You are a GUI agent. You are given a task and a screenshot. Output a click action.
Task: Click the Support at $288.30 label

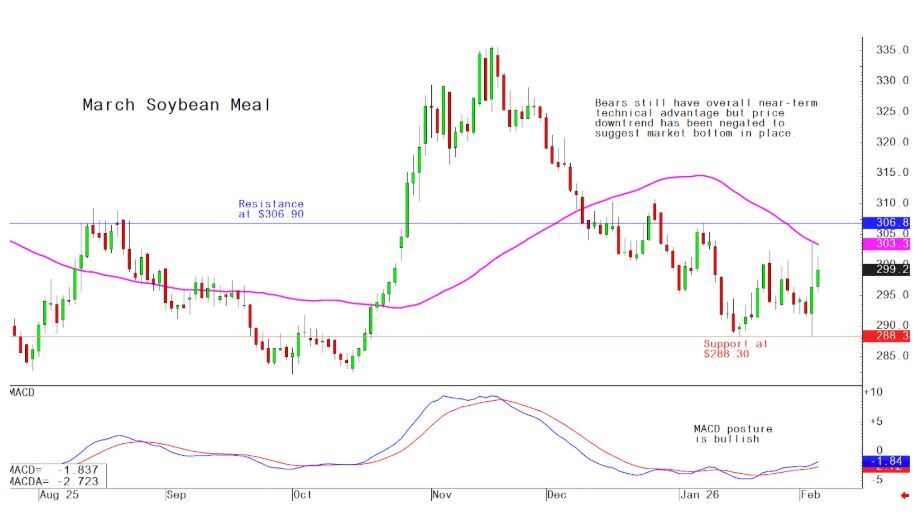(735, 348)
